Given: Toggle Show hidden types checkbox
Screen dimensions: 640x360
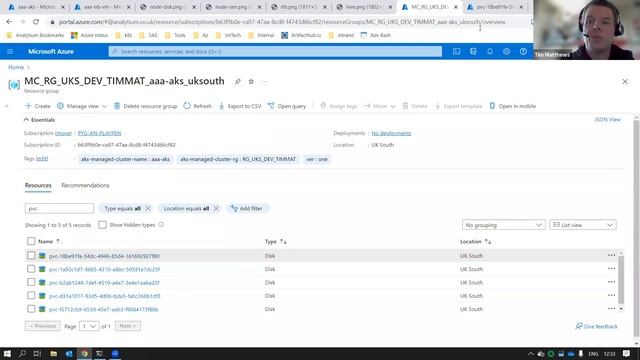Looking at the screenshot, I should tap(102, 225).
